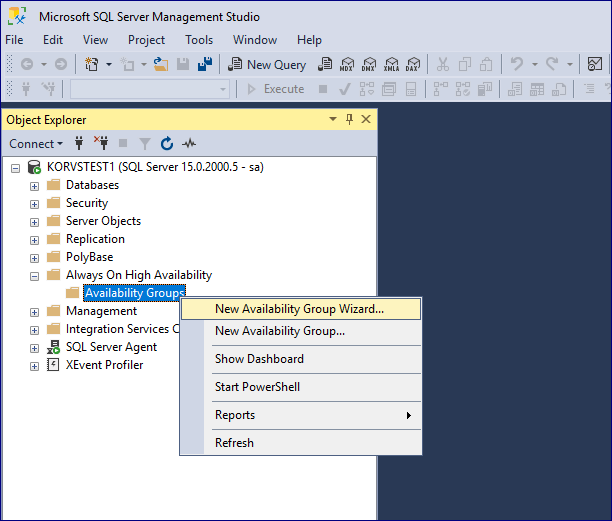Click the Filter funnel icon
612x521 pixels.
click(145, 144)
